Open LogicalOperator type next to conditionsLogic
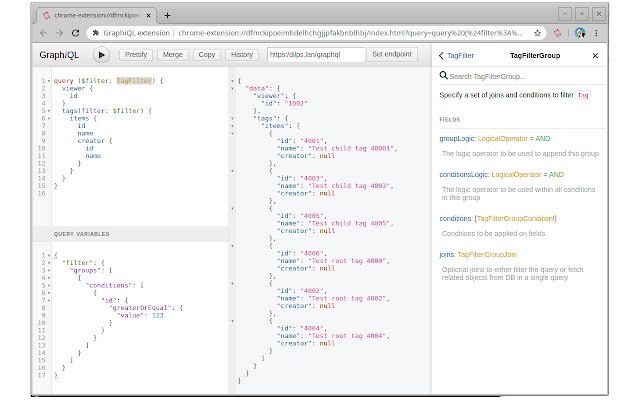The image size is (640, 400). [x=516, y=175]
